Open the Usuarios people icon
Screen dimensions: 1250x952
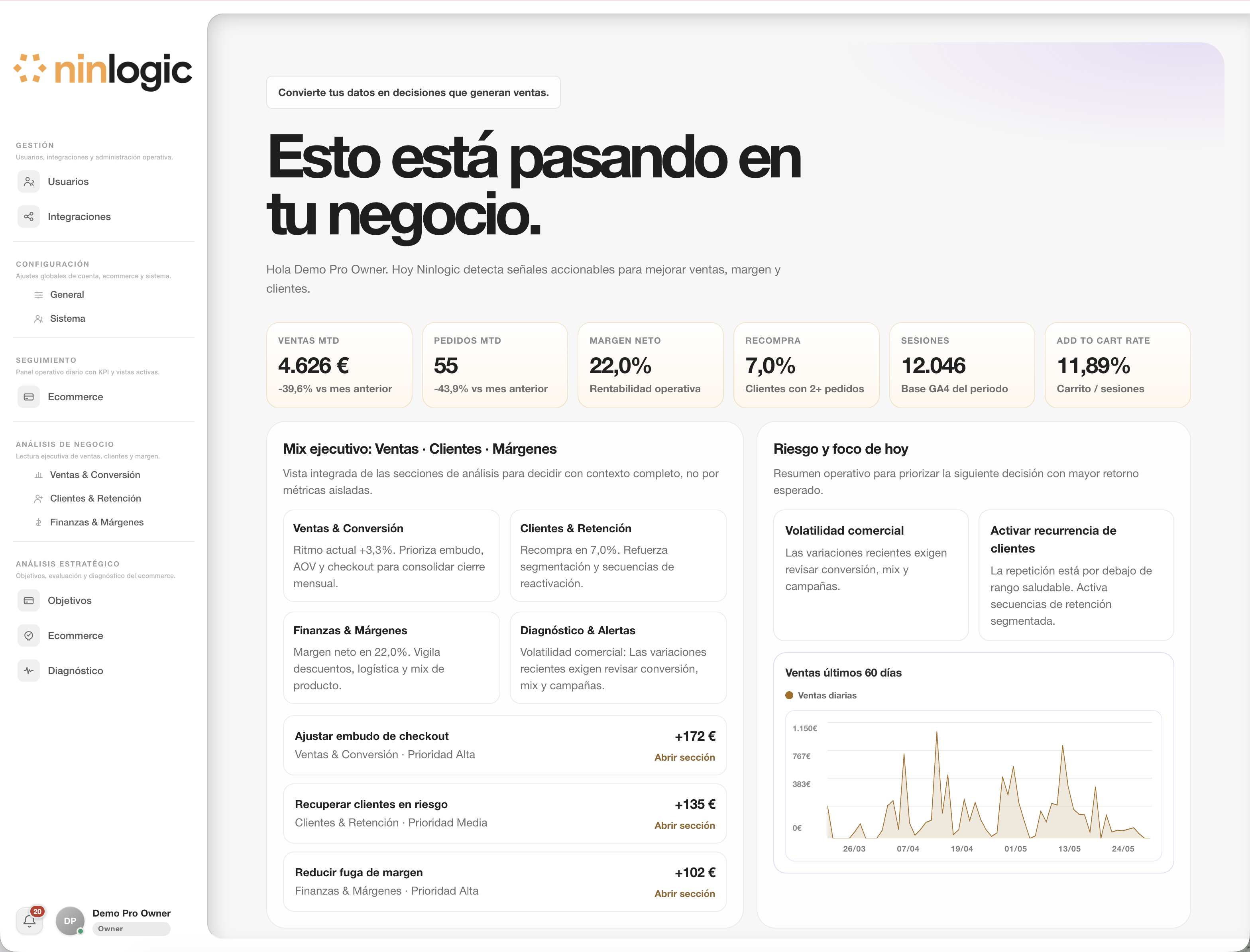point(29,182)
